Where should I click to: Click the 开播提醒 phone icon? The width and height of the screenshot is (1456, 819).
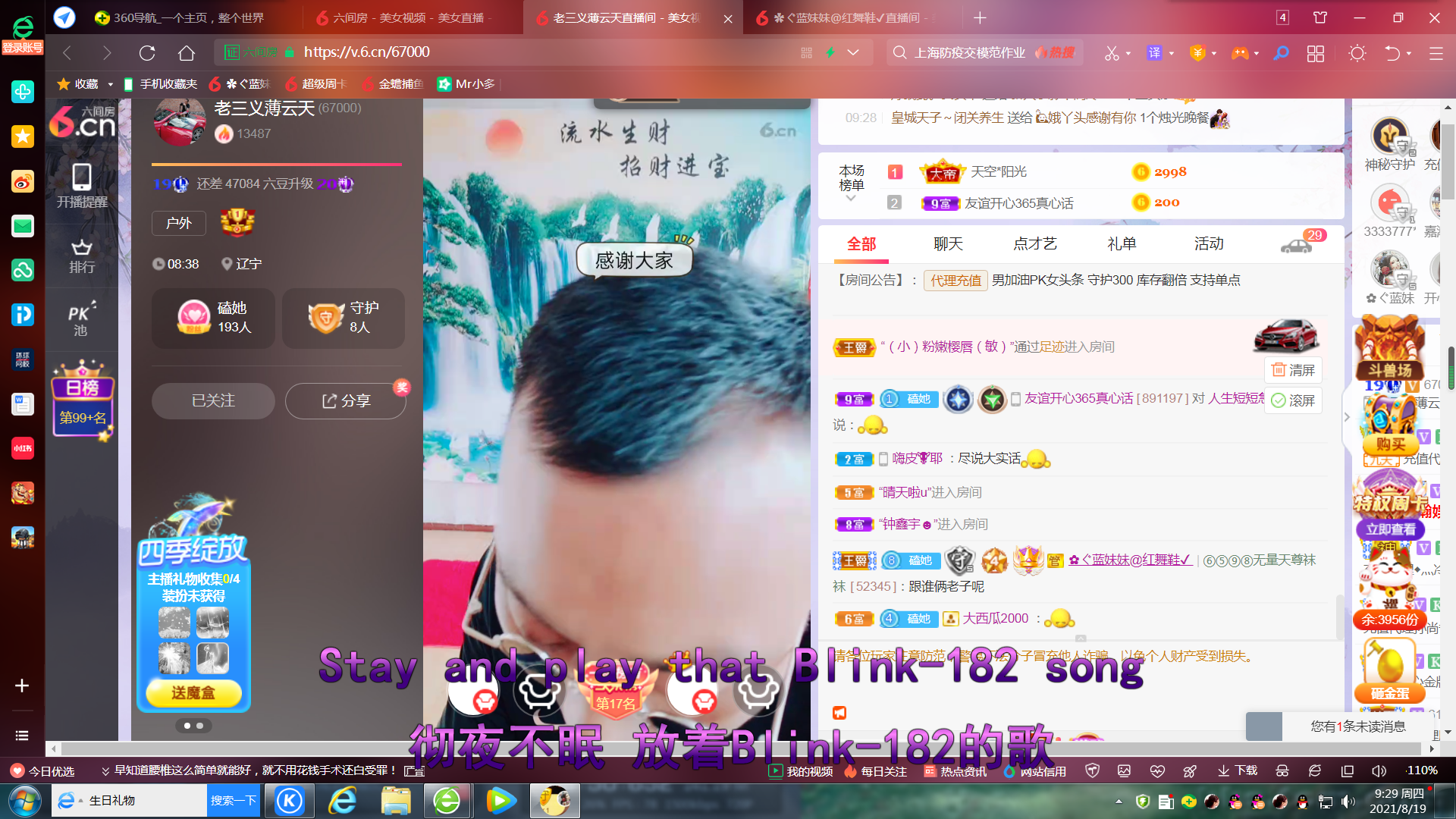tap(82, 178)
